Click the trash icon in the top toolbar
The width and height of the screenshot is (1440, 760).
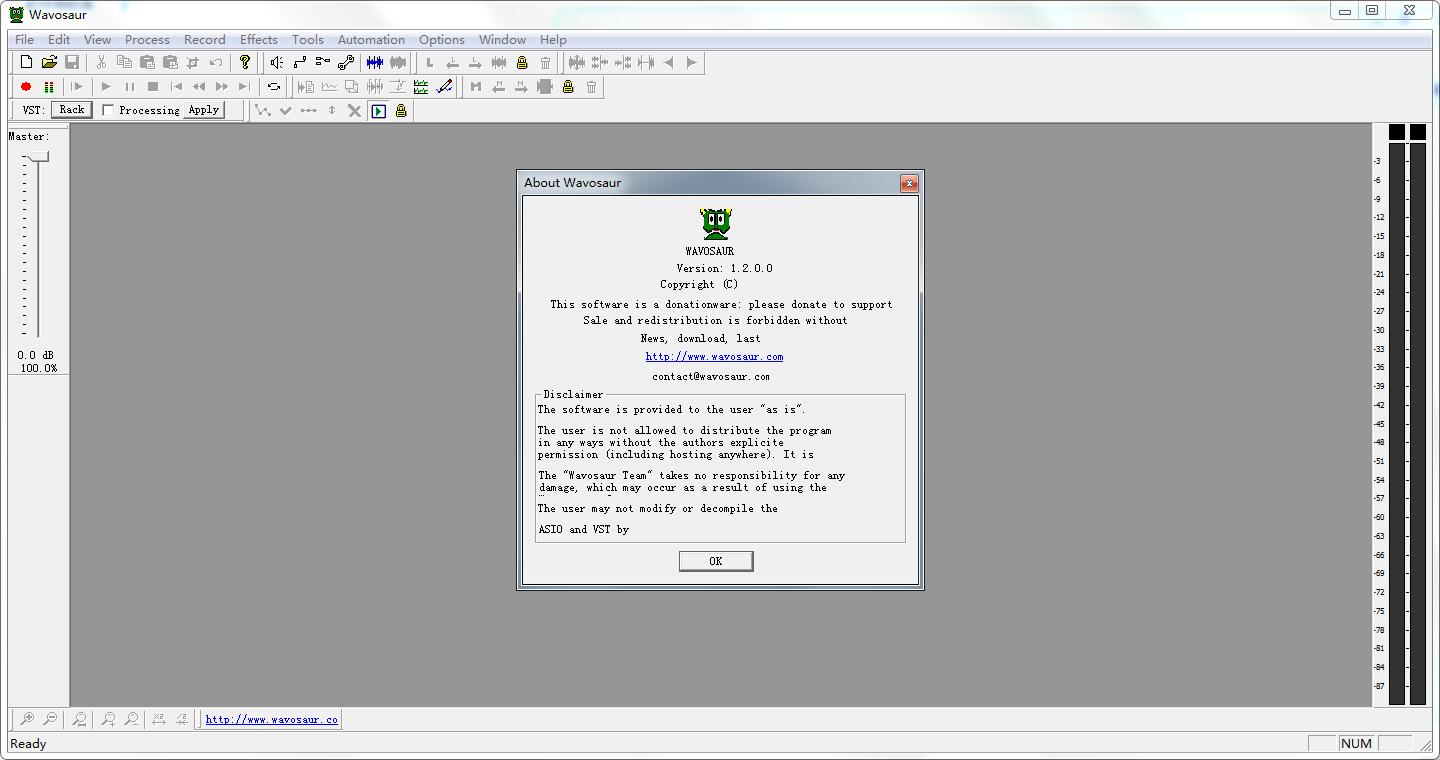(545, 62)
